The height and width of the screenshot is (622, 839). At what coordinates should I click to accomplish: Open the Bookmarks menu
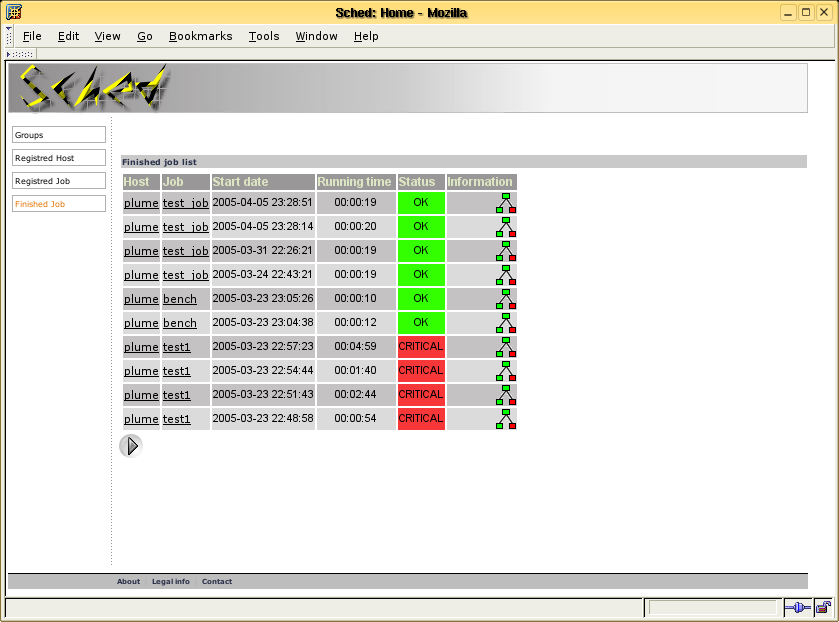[200, 36]
